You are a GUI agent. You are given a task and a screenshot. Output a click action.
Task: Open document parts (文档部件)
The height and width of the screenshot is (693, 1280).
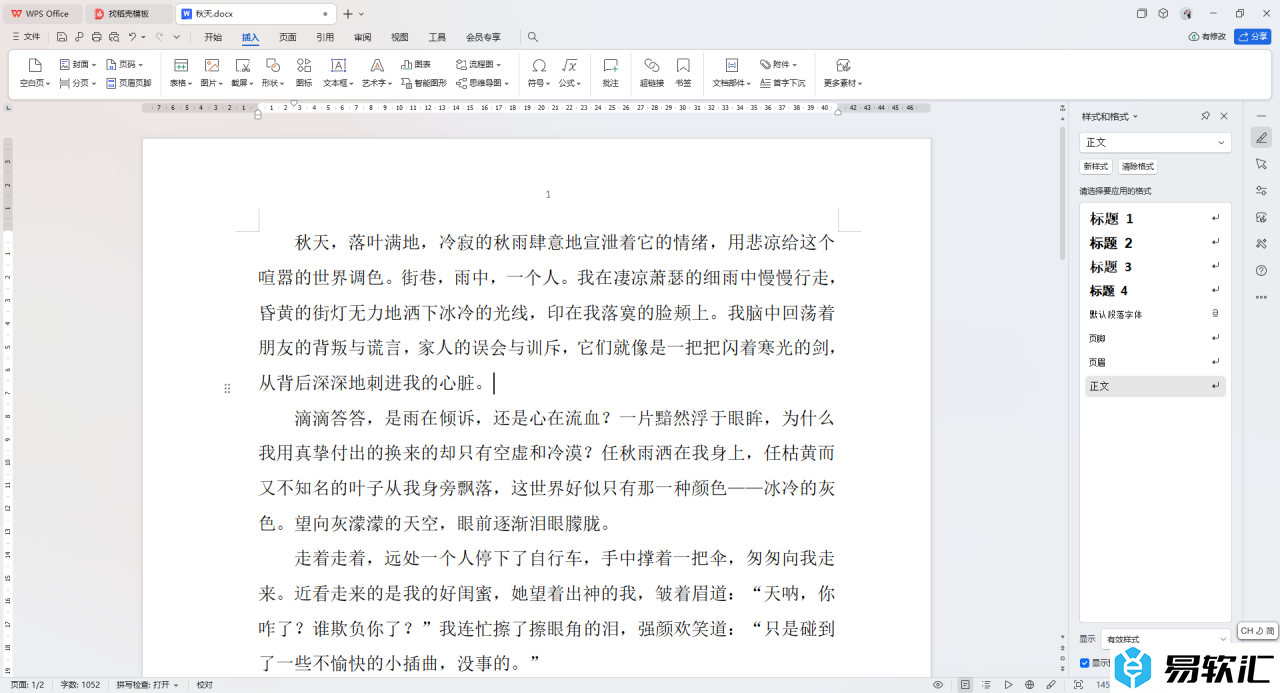click(732, 73)
